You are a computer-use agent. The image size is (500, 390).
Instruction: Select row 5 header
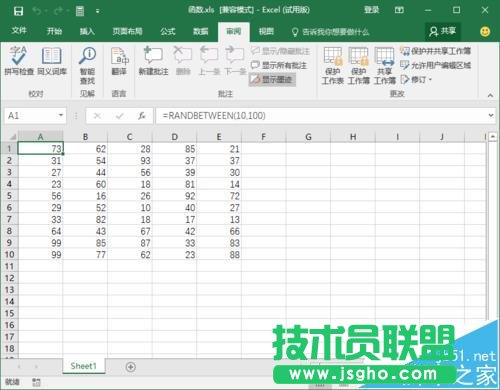pos(9,196)
